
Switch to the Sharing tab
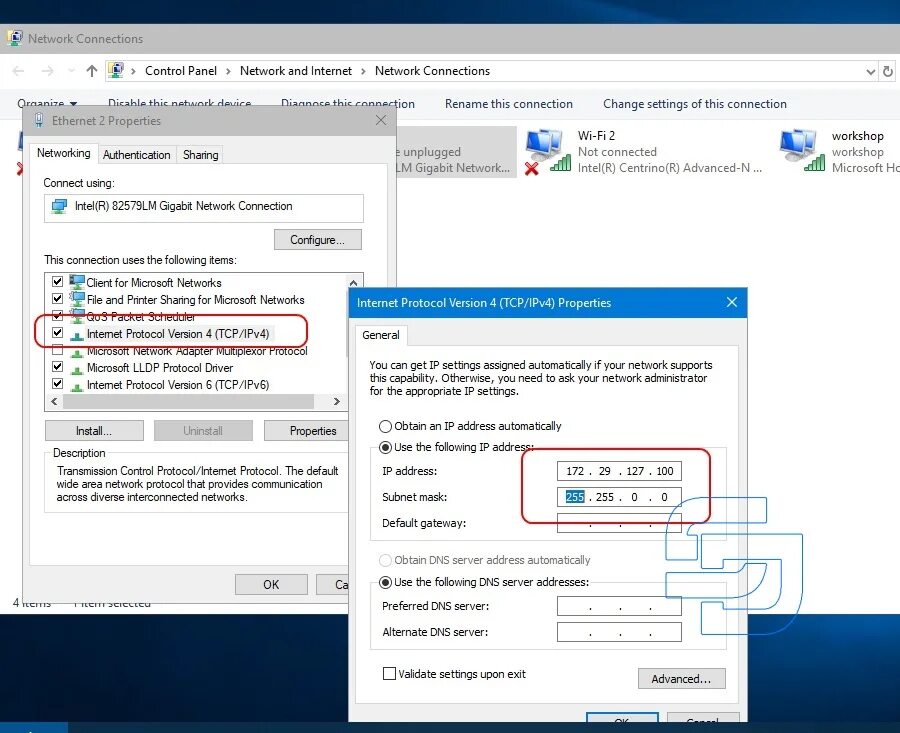pos(200,154)
